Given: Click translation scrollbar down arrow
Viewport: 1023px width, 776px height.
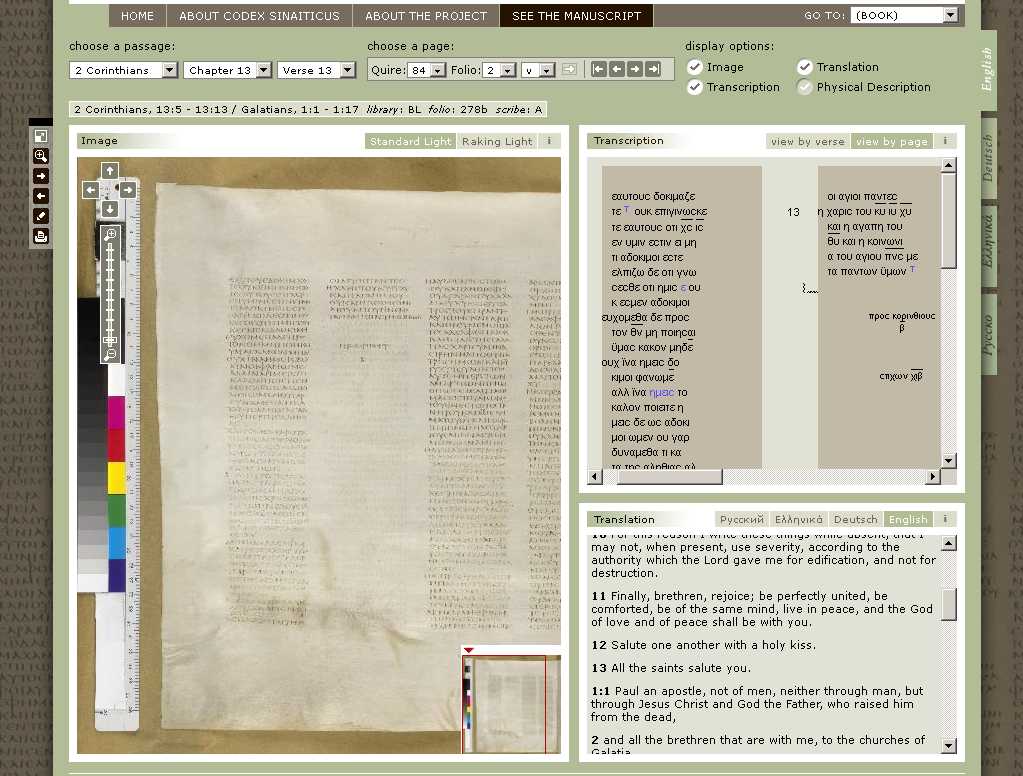Looking at the screenshot, I should pyautogui.click(x=949, y=745).
